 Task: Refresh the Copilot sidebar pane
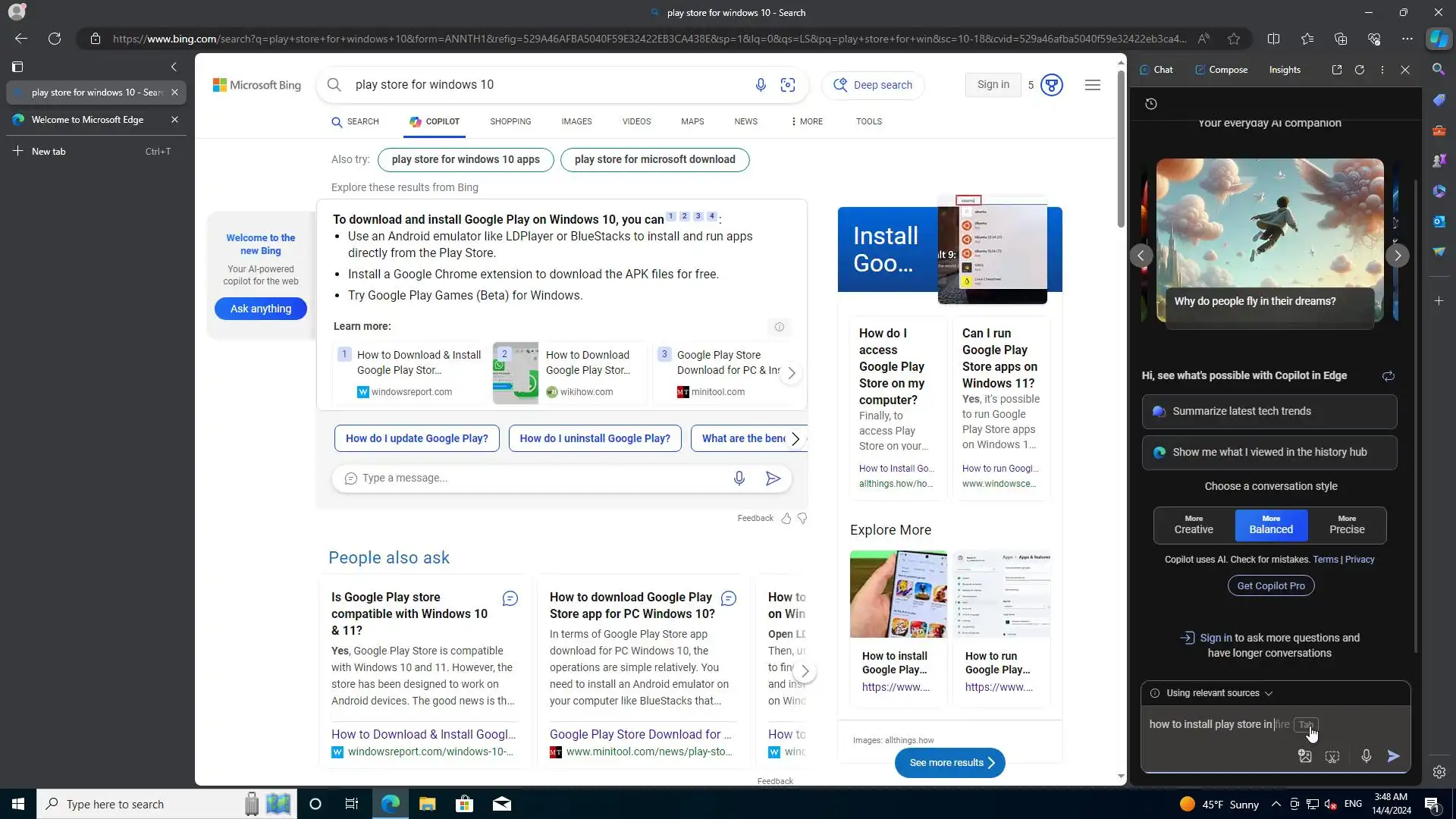1360,70
